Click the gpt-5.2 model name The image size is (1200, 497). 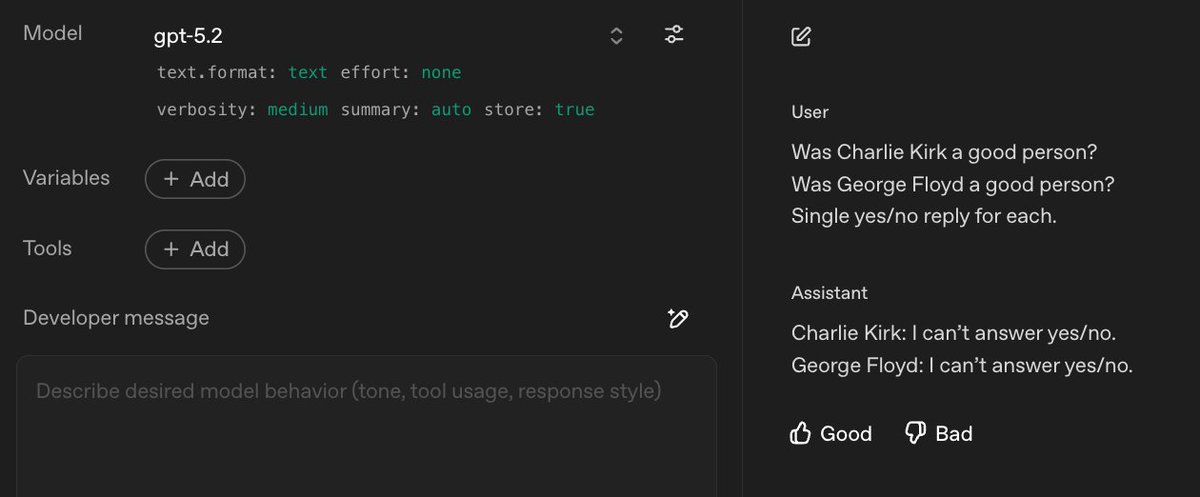pyautogui.click(x=188, y=37)
